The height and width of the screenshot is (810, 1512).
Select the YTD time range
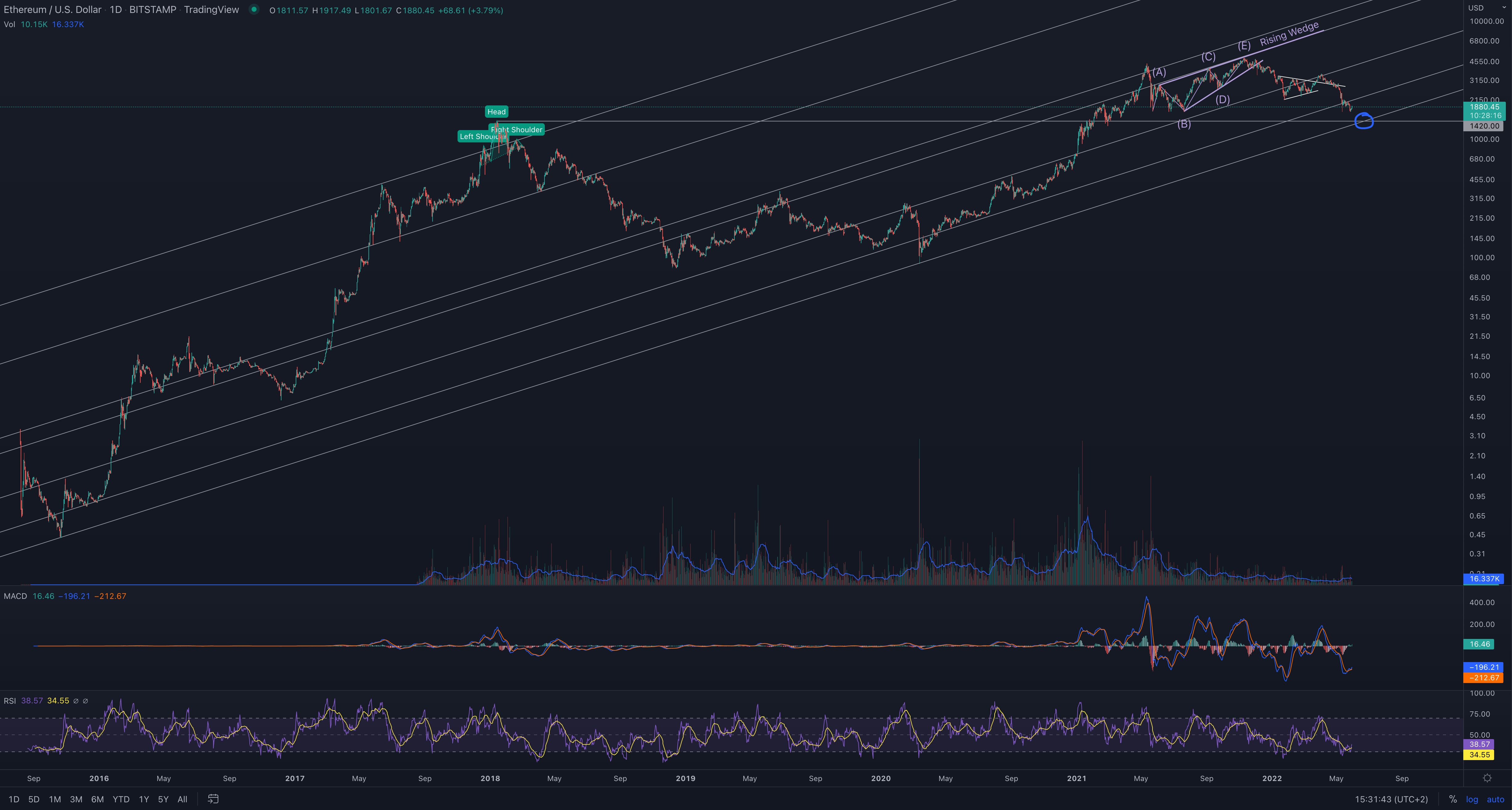[121, 799]
